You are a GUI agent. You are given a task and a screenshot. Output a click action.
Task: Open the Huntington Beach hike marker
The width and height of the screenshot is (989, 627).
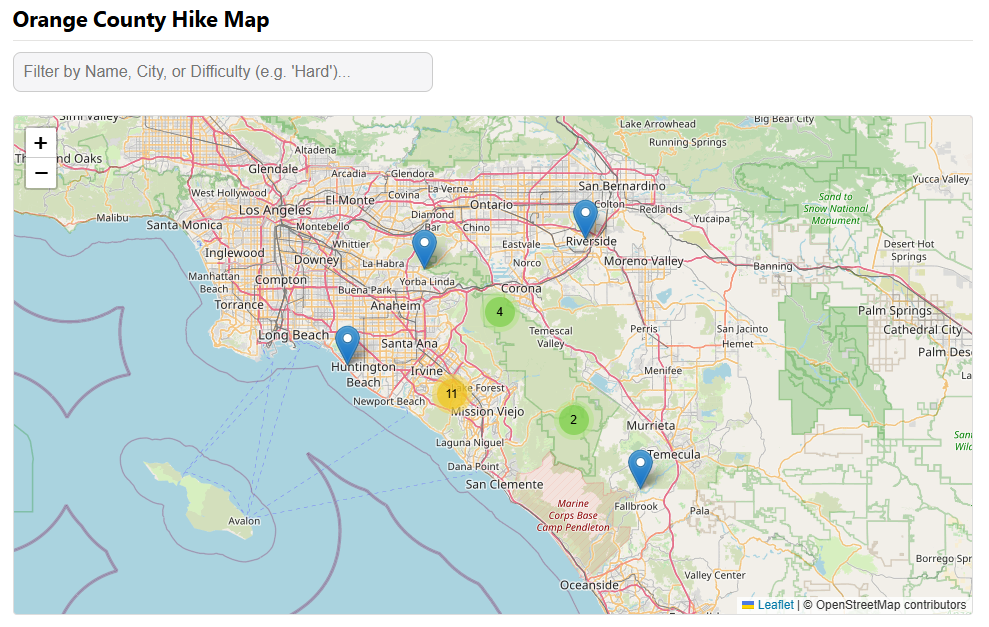point(347,344)
